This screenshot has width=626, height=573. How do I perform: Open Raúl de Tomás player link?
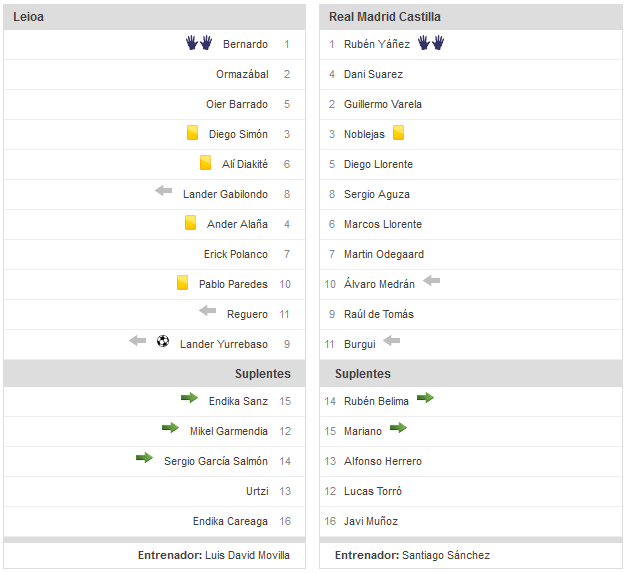coord(378,314)
